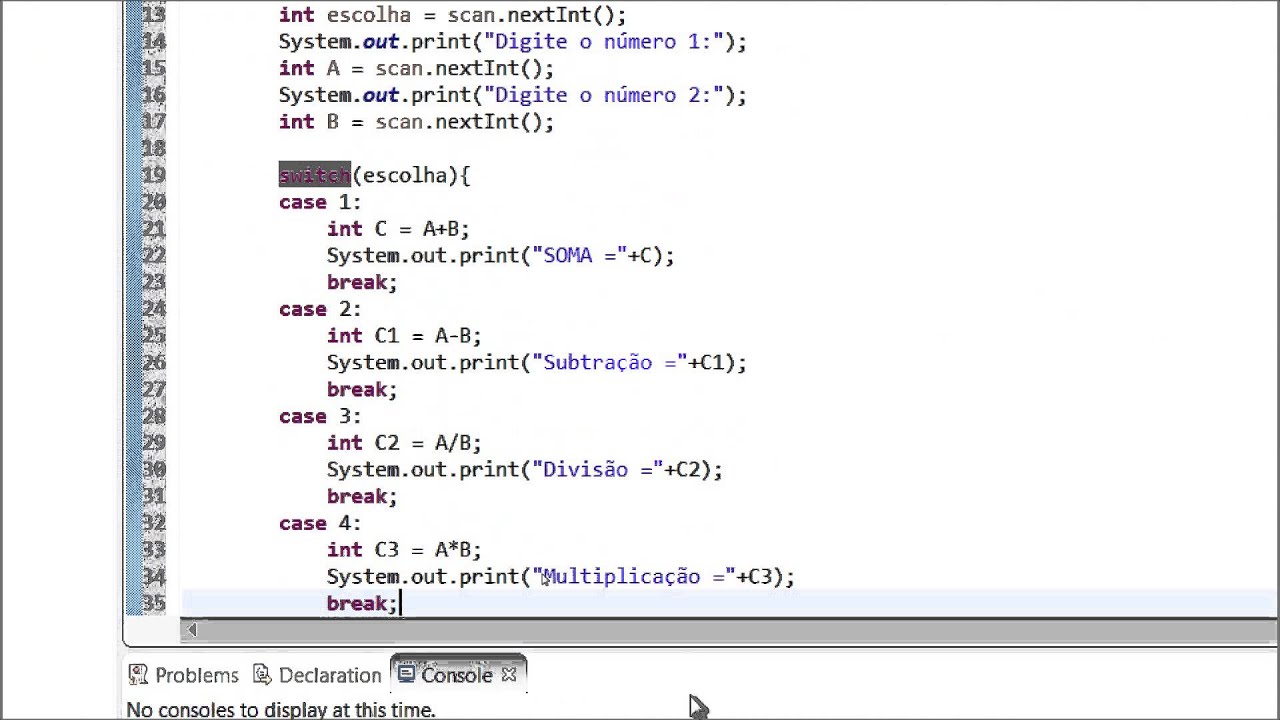Image resolution: width=1280 pixels, height=720 pixels.
Task: Click on the "case 3:" line
Action: [320, 417]
